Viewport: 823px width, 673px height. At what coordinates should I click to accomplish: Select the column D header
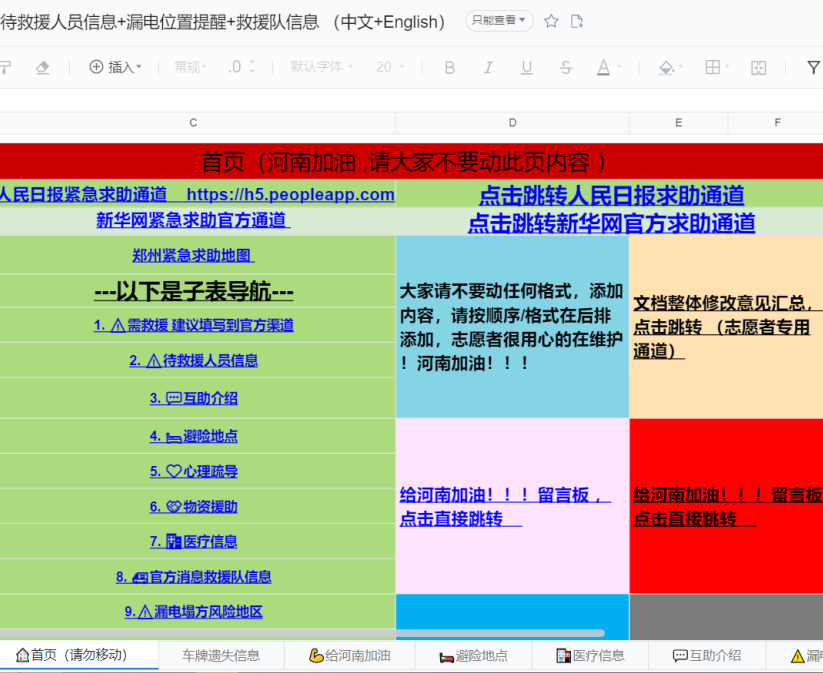click(x=512, y=122)
